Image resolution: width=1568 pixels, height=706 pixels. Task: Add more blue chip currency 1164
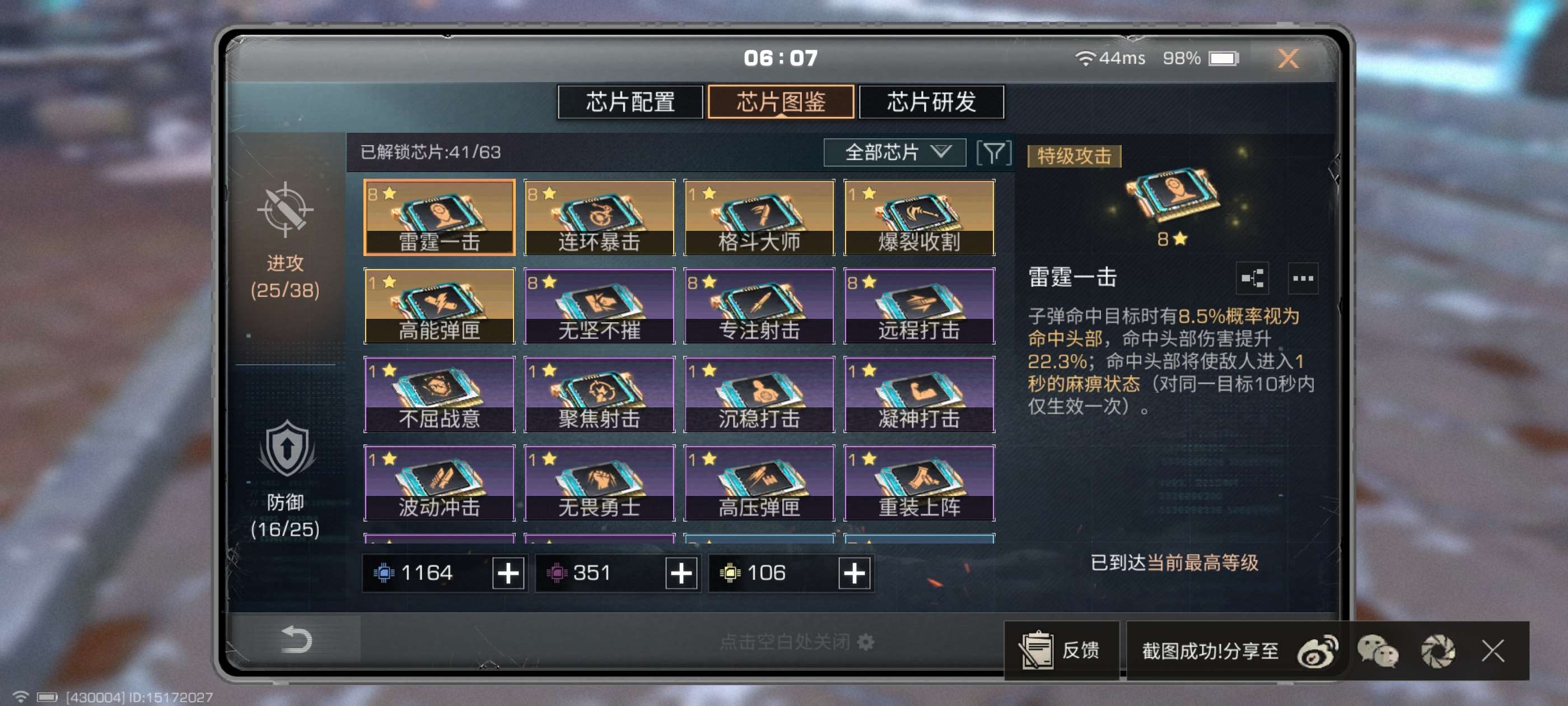click(x=508, y=573)
